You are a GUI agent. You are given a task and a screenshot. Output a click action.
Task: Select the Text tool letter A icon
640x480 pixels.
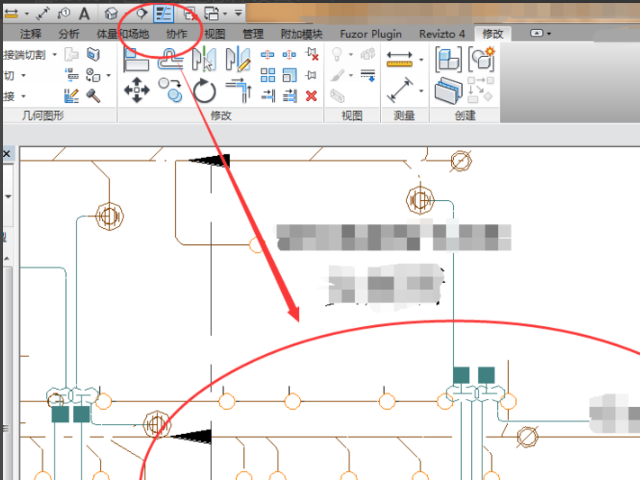click(84, 13)
